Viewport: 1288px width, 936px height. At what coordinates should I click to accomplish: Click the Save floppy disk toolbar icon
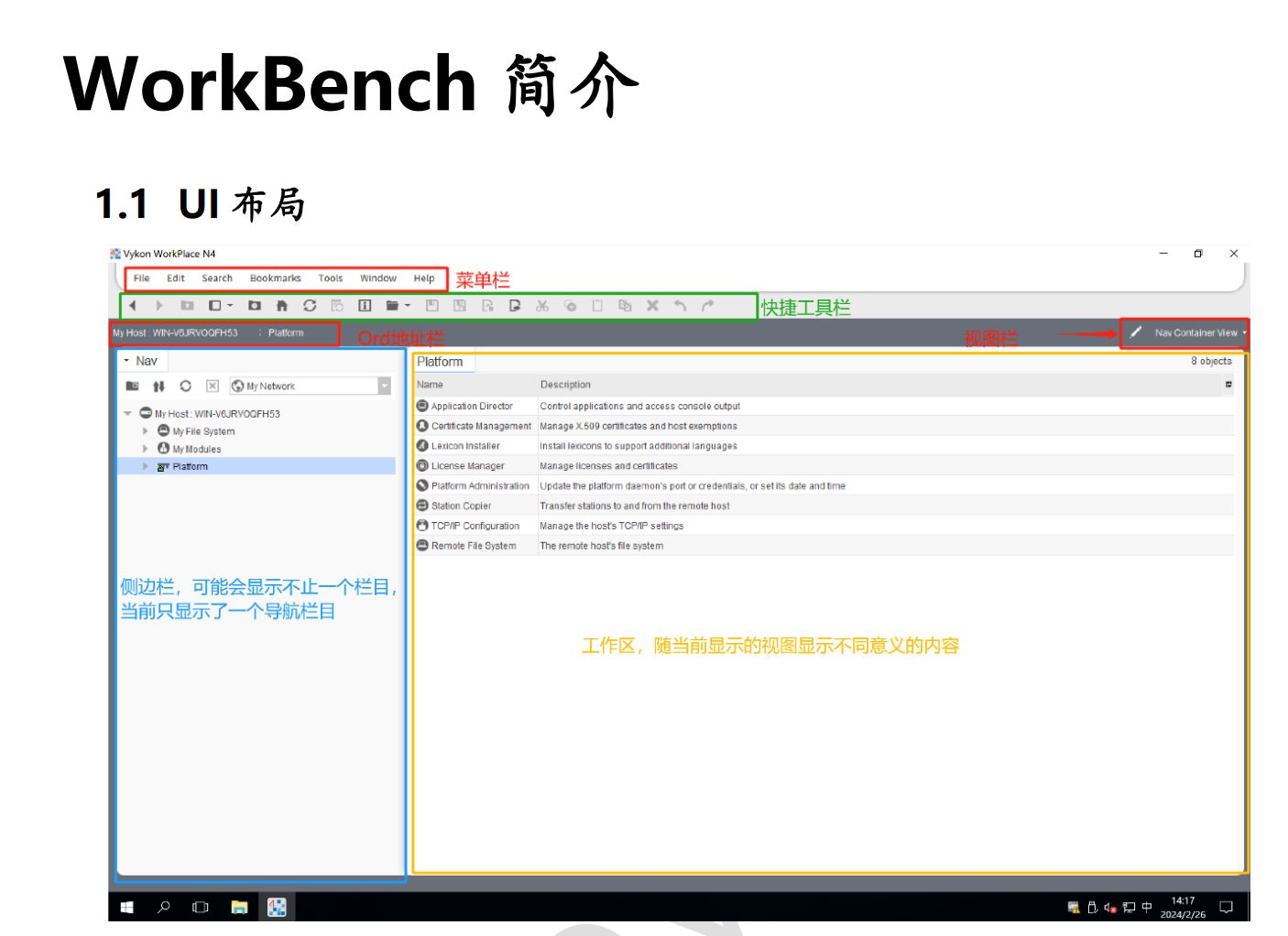point(432,306)
